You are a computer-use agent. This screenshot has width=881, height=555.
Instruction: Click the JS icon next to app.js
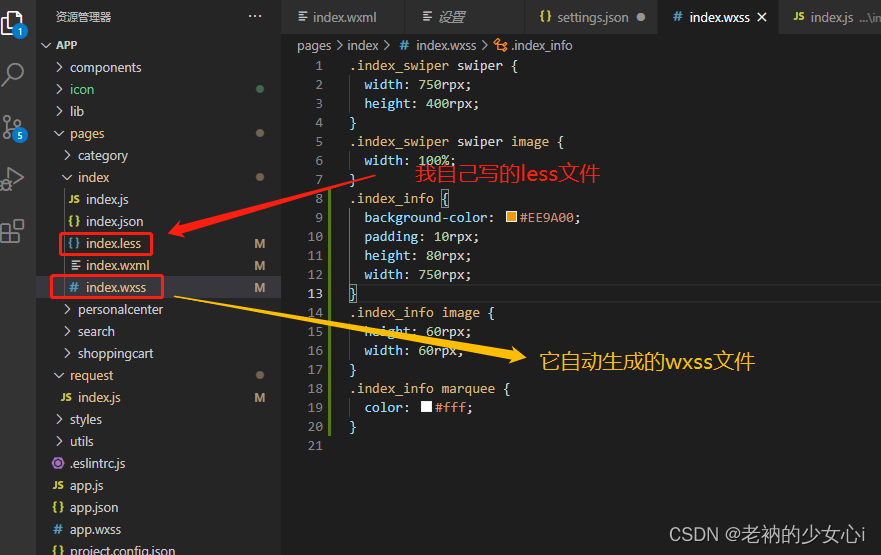point(58,485)
